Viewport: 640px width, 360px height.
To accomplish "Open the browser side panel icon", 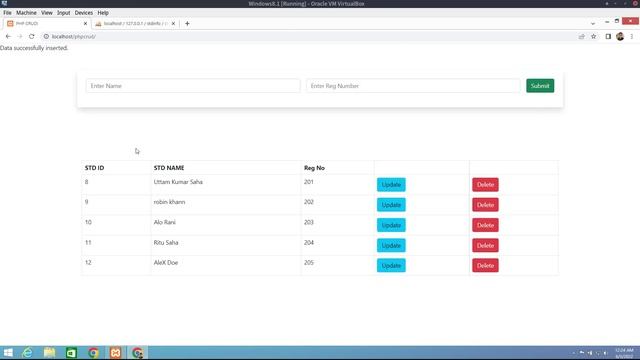I will [608, 36].
